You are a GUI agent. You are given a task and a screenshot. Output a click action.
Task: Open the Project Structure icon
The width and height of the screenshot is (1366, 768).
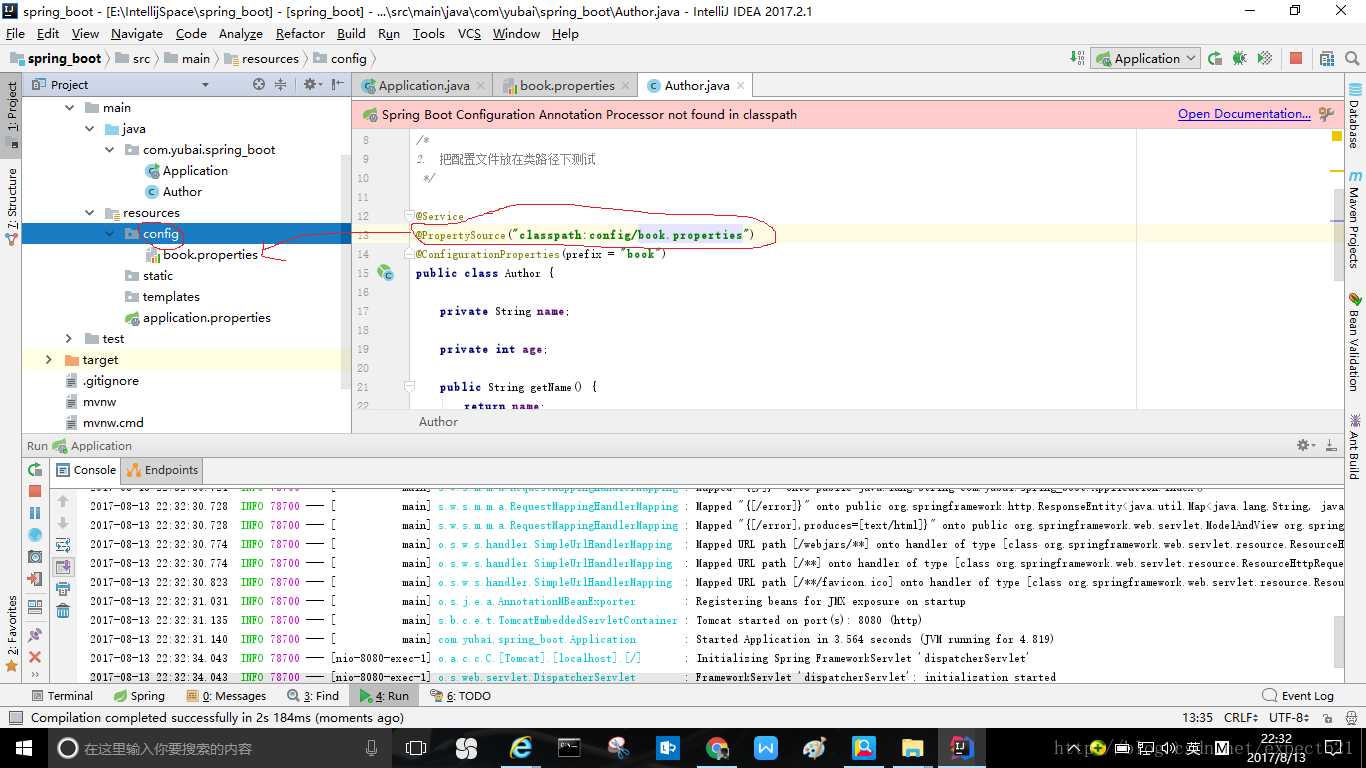1326,58
